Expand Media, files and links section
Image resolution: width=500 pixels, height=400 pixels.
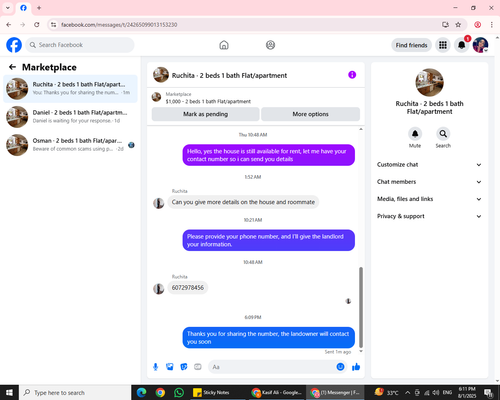(429, 199)
